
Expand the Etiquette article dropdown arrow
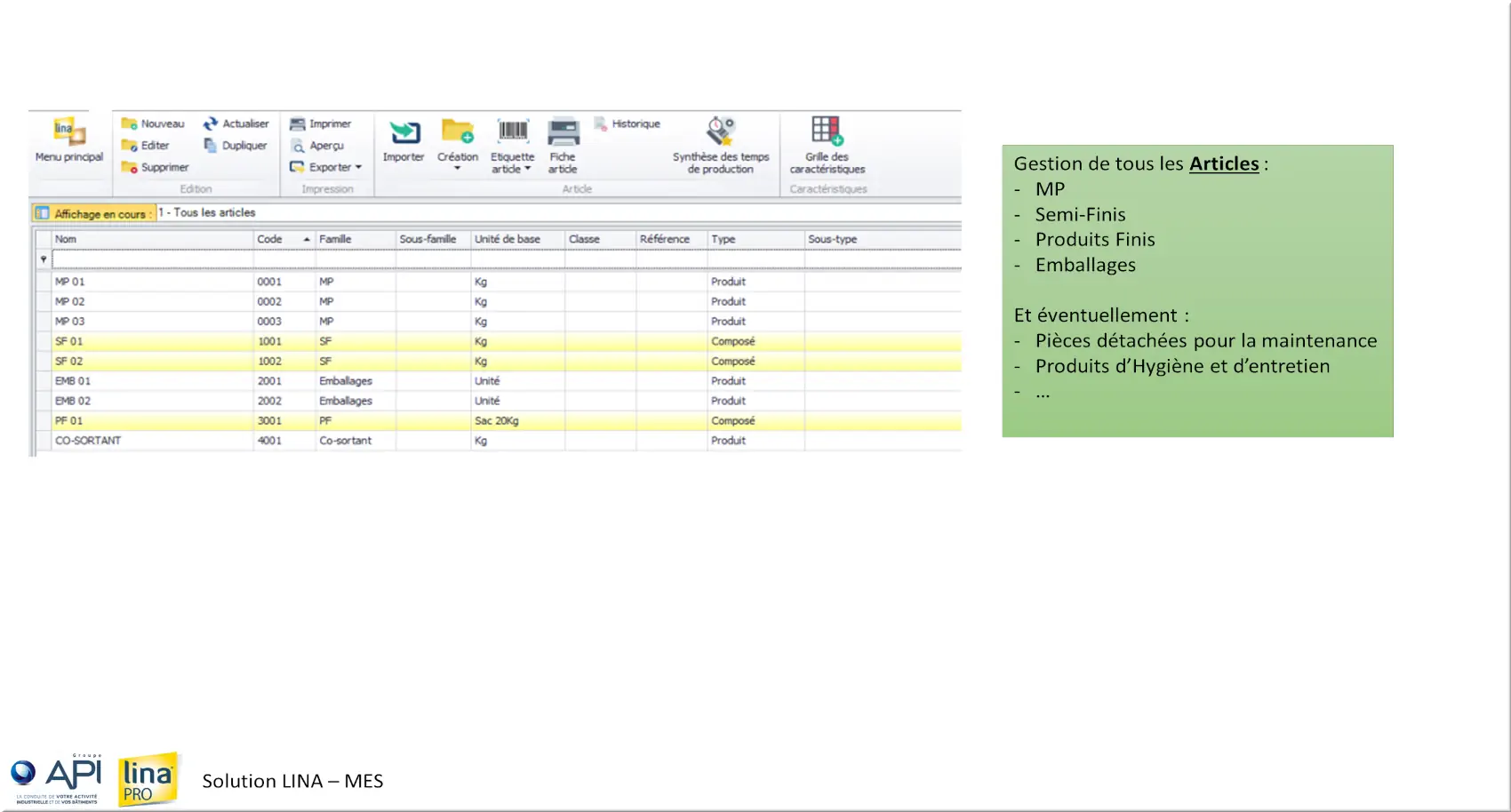tap(527, 169)
